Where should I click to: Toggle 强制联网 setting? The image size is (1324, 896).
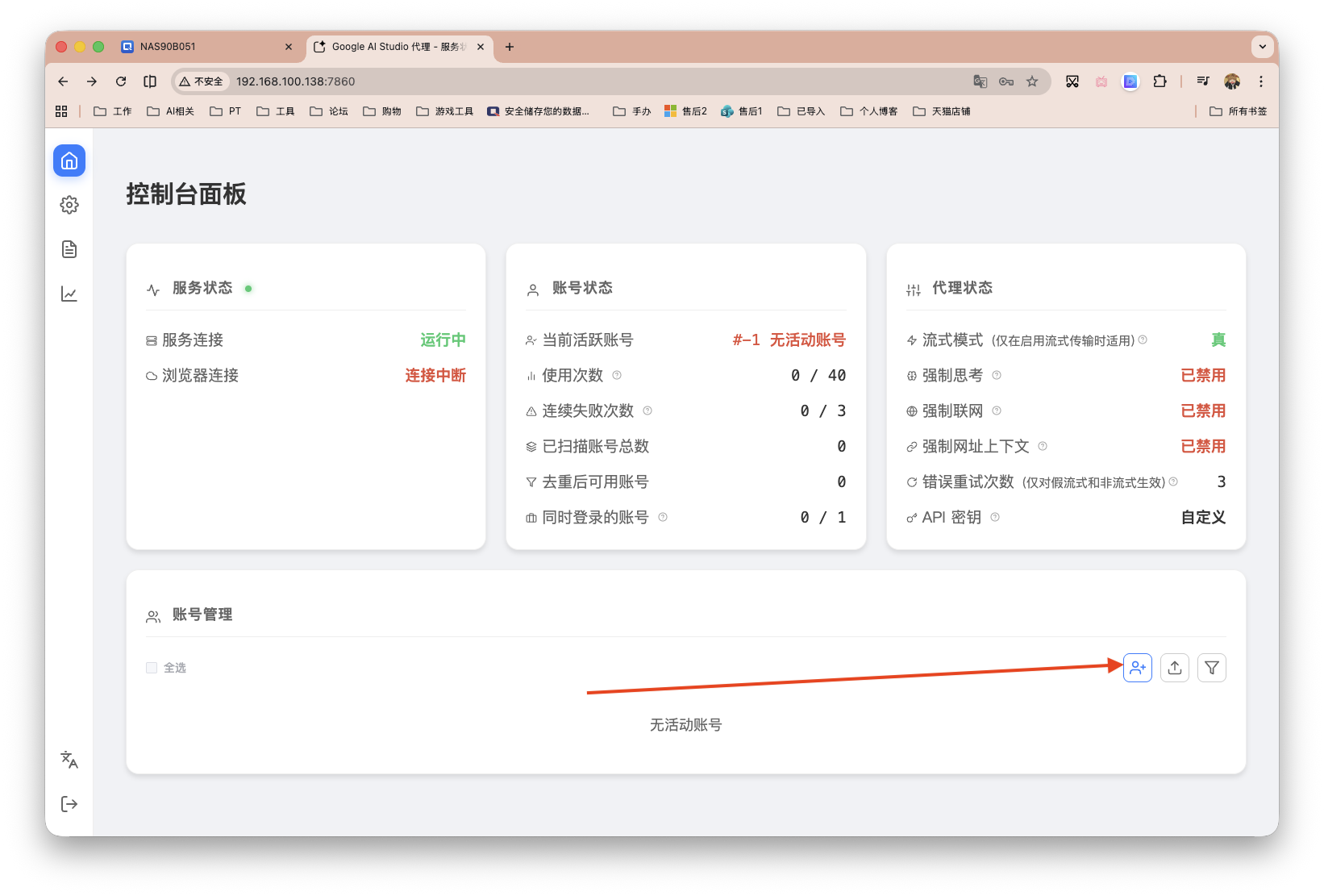[x=1203, y=410]
